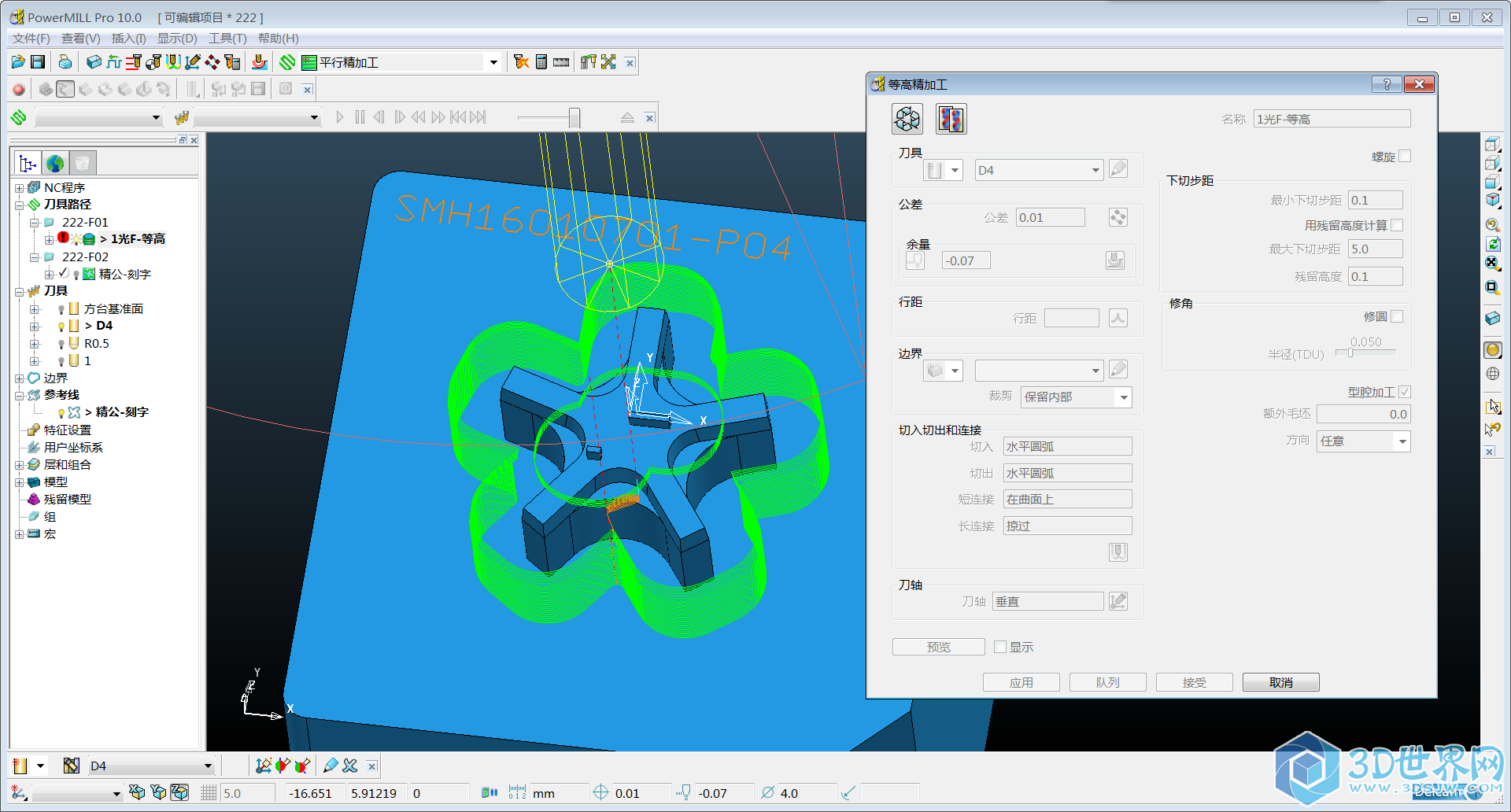Open the Block definition icon
The image size is (1511, 812).
(x=94, y=62)
